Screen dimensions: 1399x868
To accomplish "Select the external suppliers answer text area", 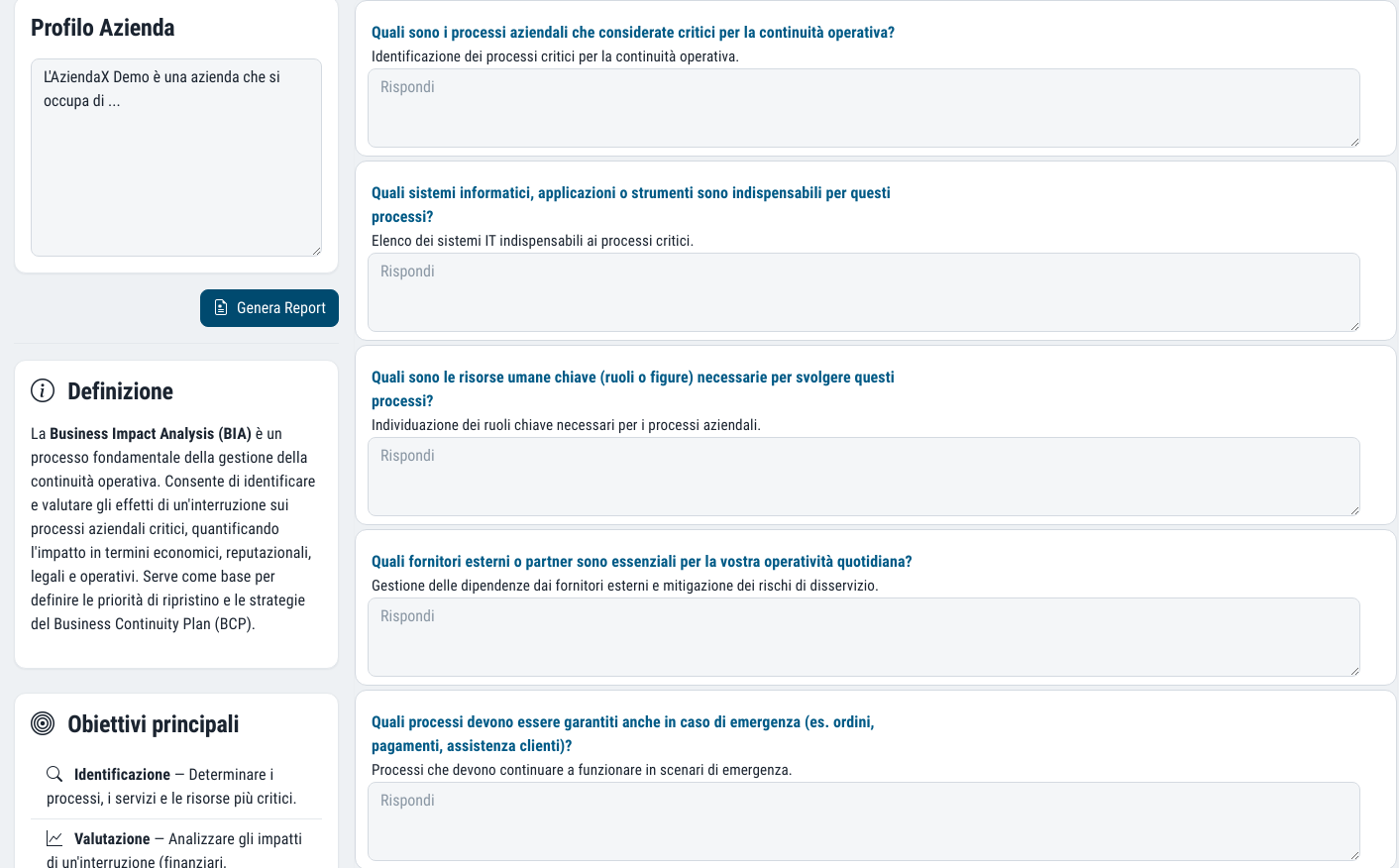I will (x=864, y=637).
